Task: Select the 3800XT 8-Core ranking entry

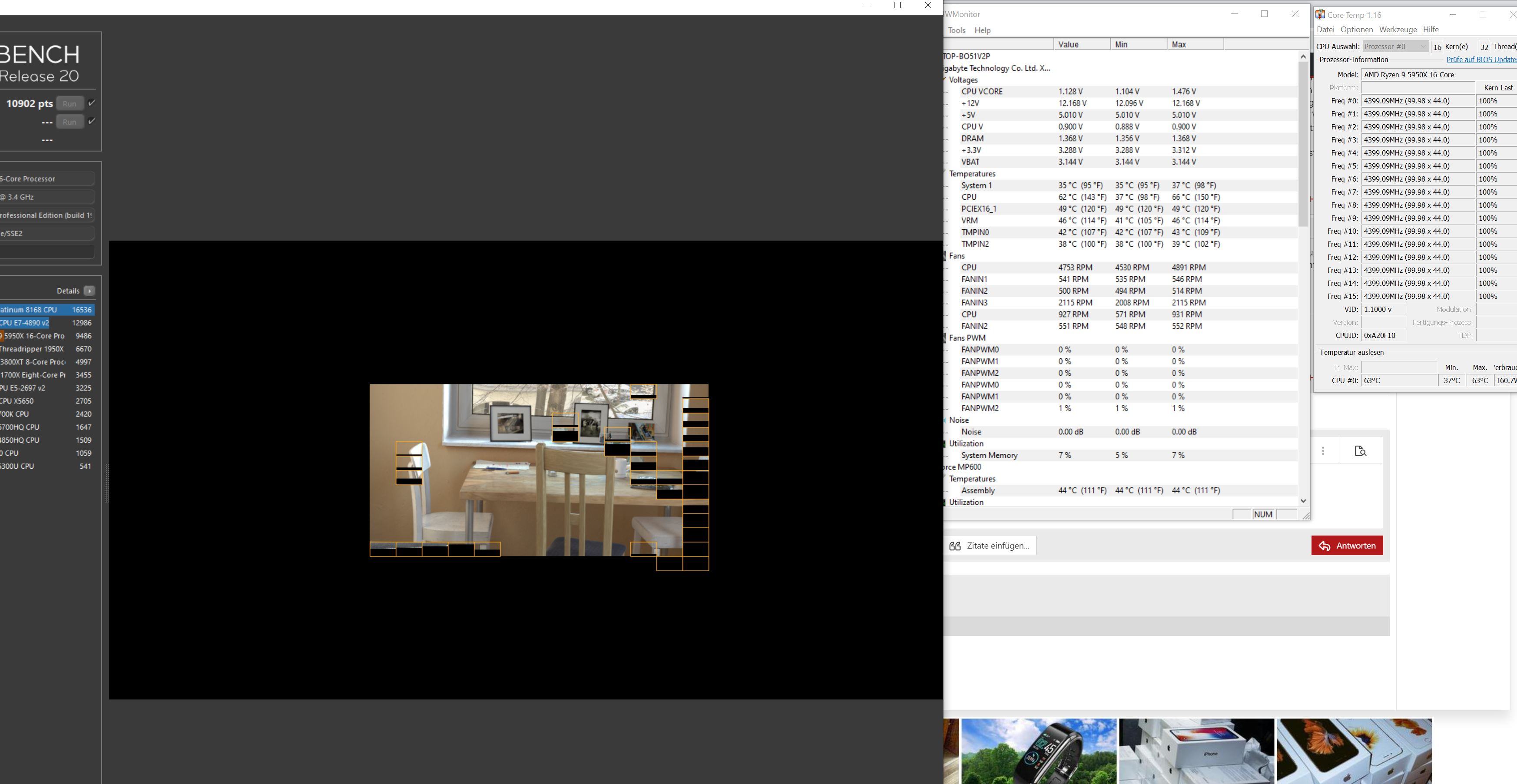Action: [x=47, y=362]
